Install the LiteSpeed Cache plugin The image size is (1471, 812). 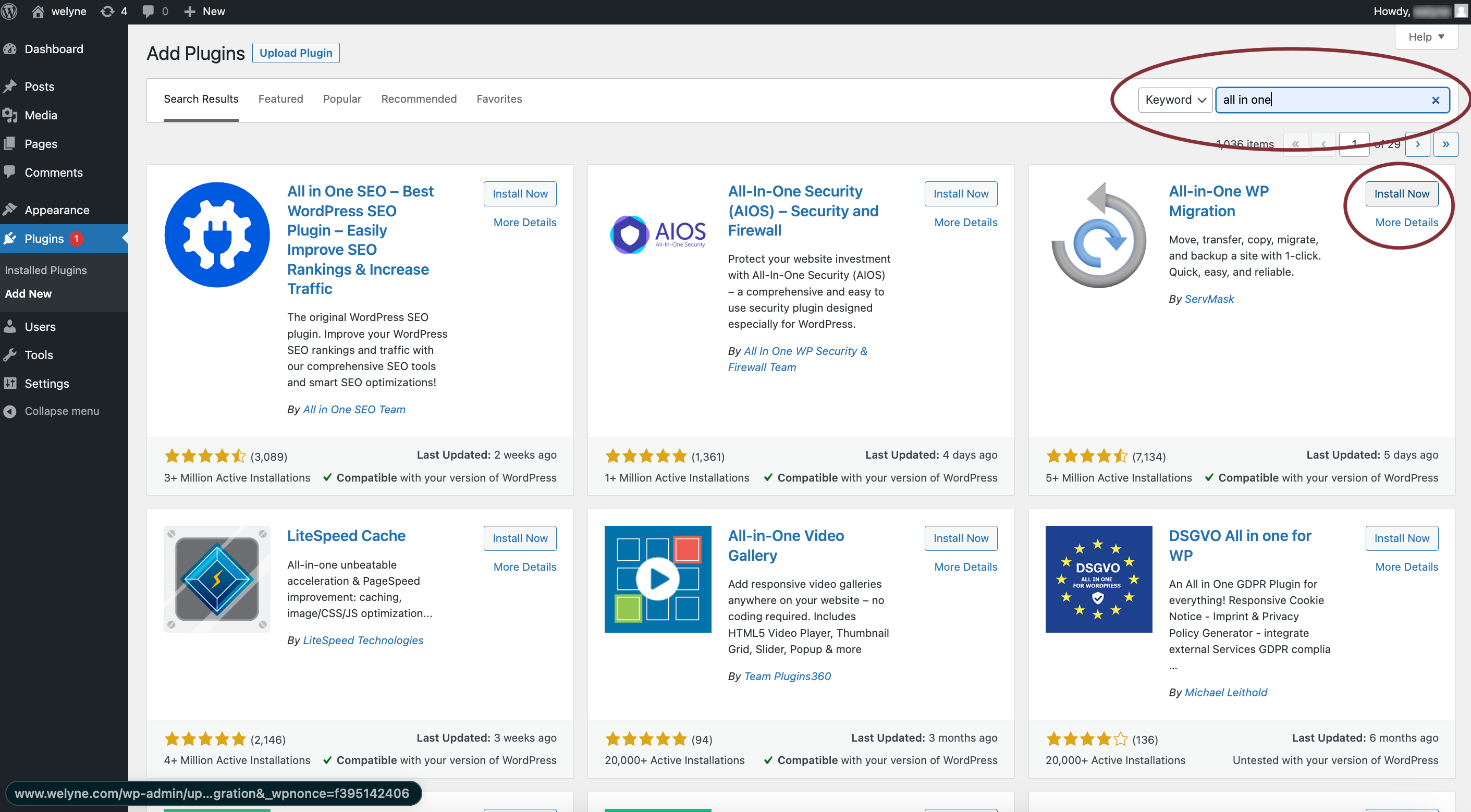tap(520, 538)
